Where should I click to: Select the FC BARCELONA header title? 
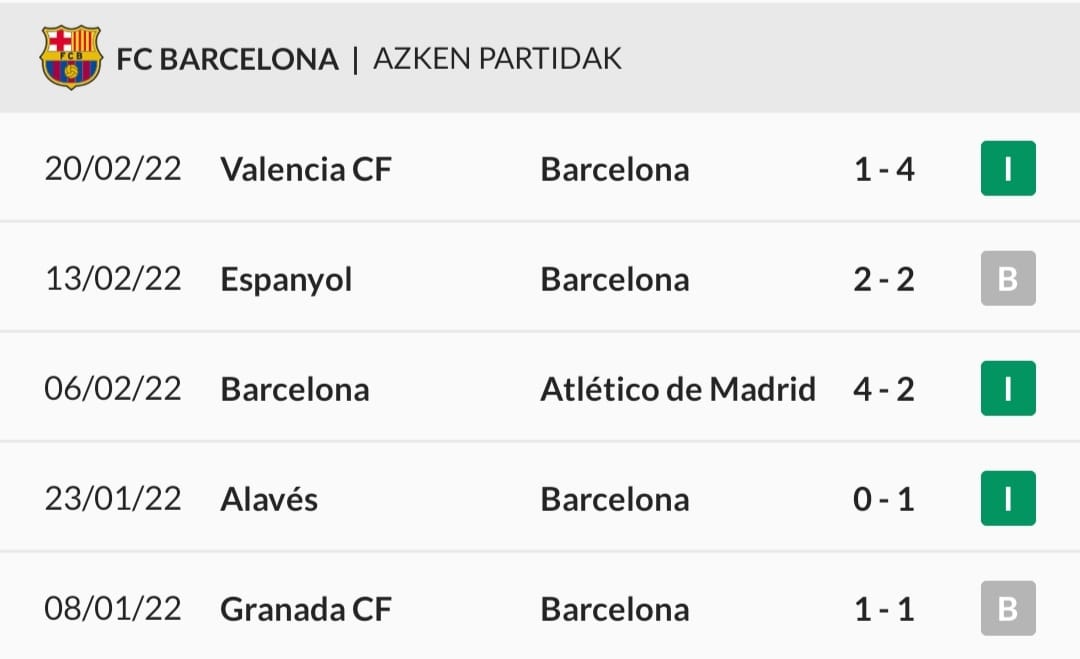tap(227, 59)
